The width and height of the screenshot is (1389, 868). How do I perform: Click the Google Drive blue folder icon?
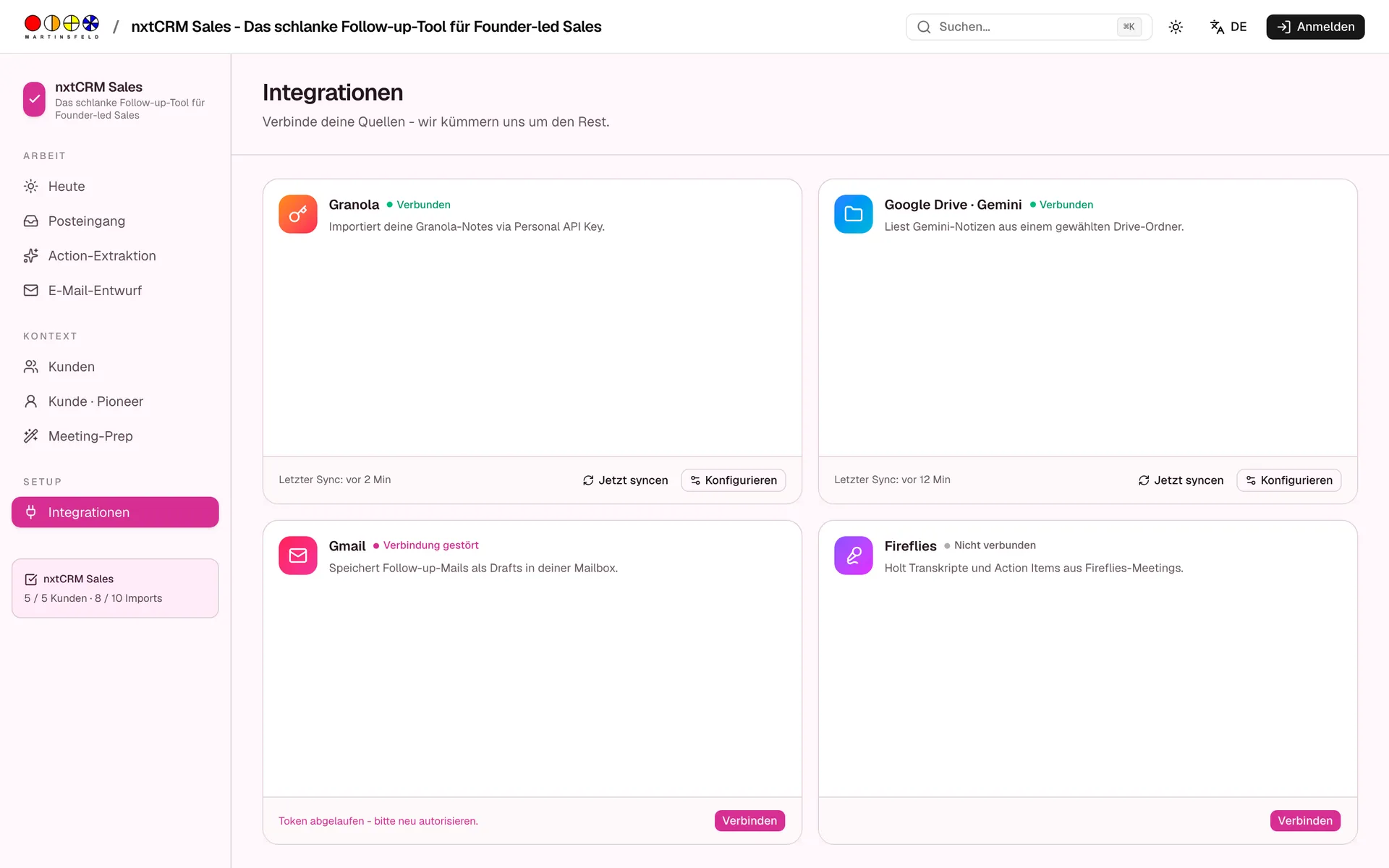[854, 214]
